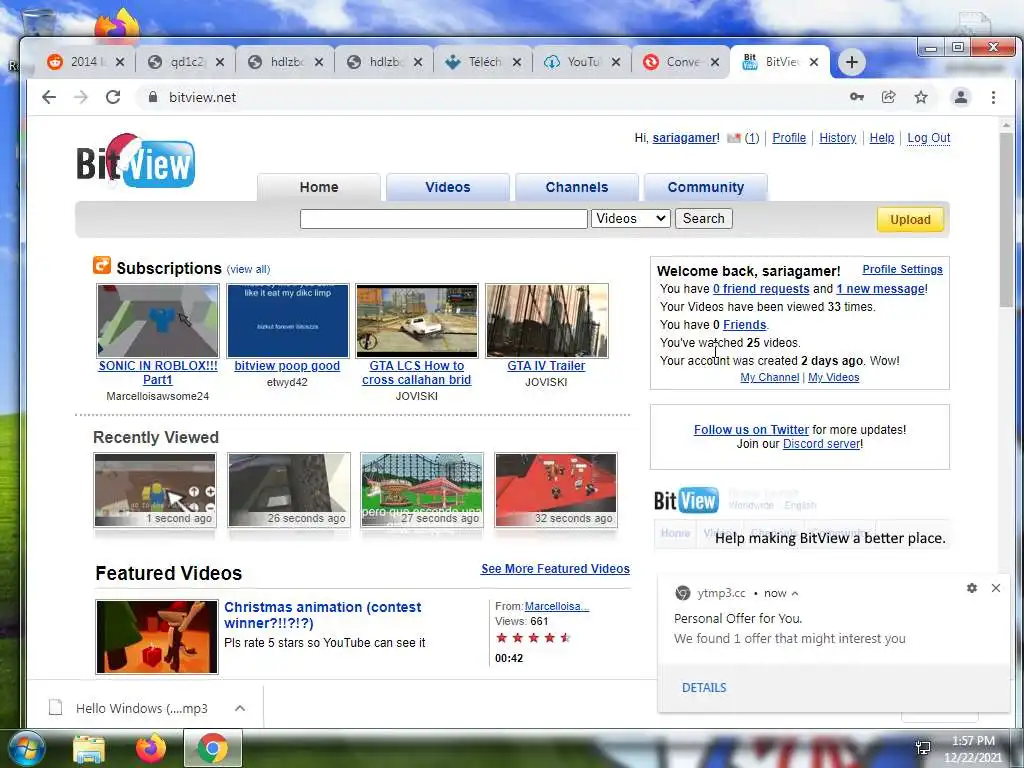Close the BitView tab
This screenshot has height=768, width=1024.
[x=814, y=62]
